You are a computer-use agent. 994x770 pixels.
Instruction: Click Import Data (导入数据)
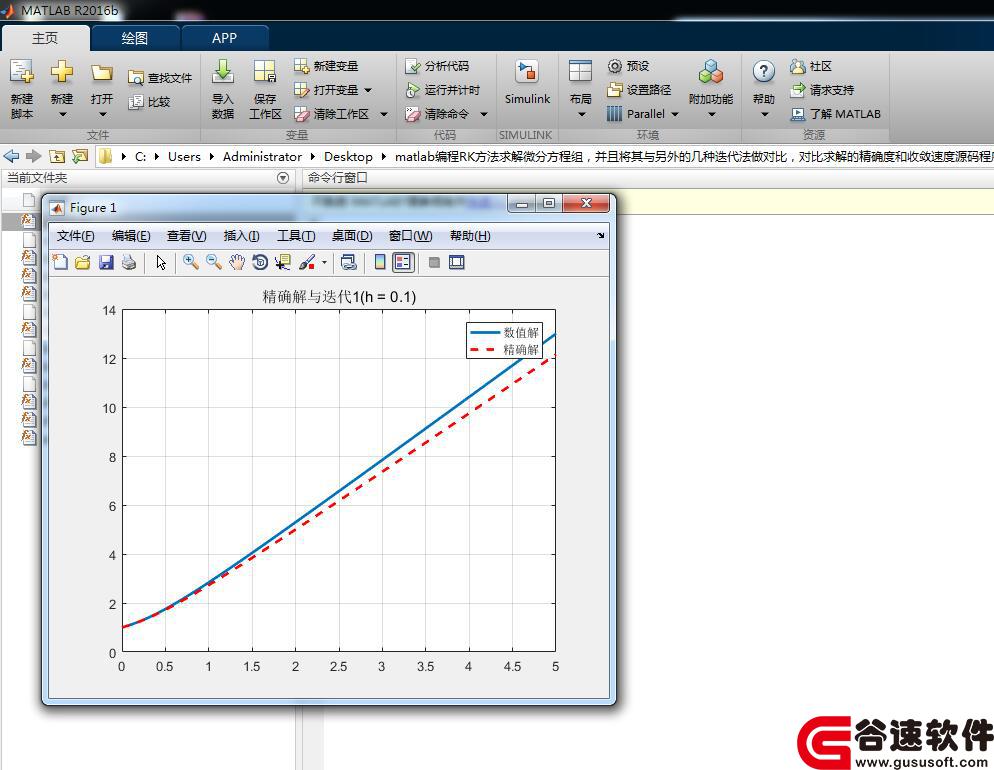pyautogui.click(x=223, y=89)
